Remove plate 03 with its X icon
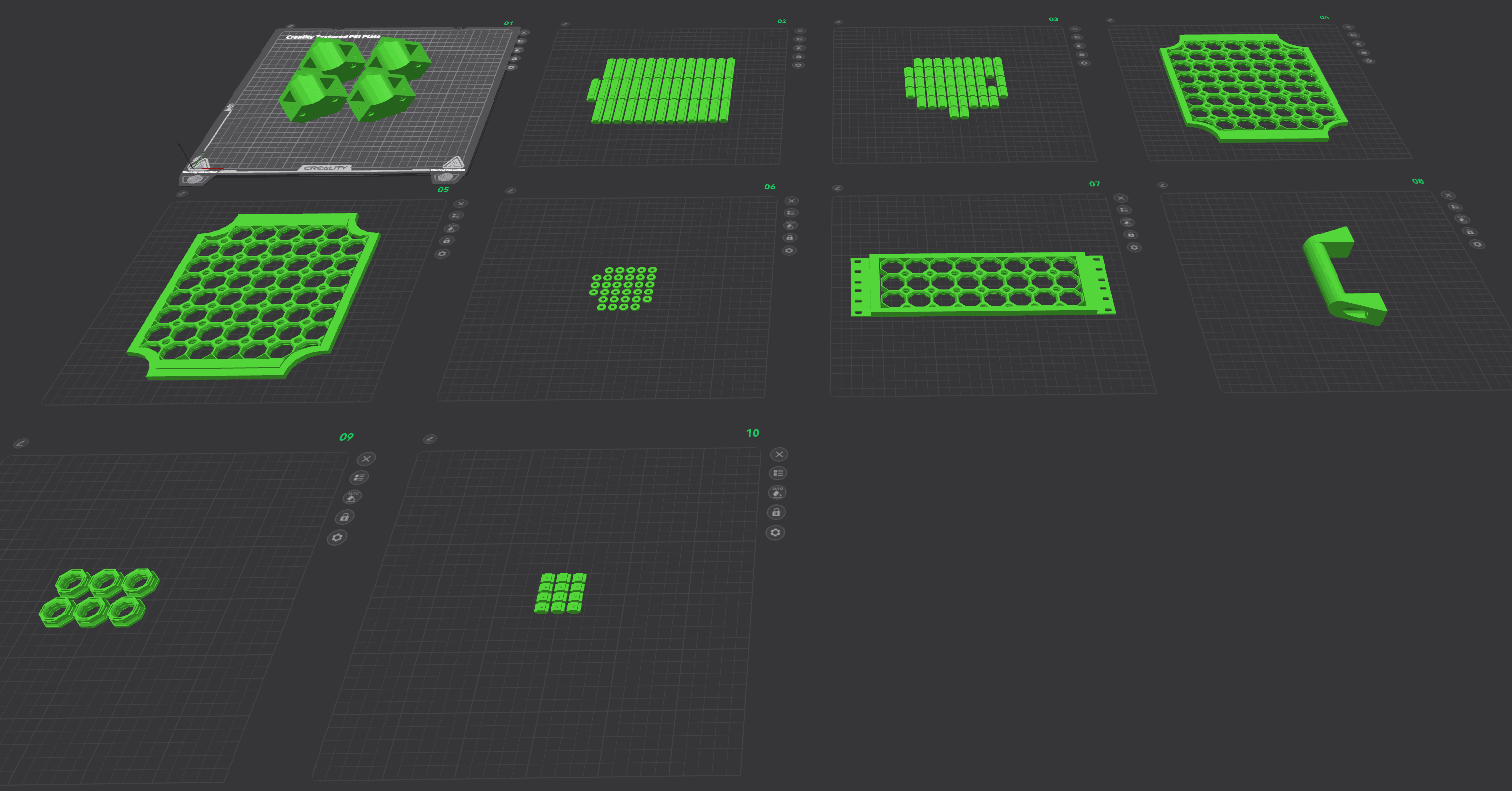Viewport: 1512px width, 791px height. click(1075, 29)
